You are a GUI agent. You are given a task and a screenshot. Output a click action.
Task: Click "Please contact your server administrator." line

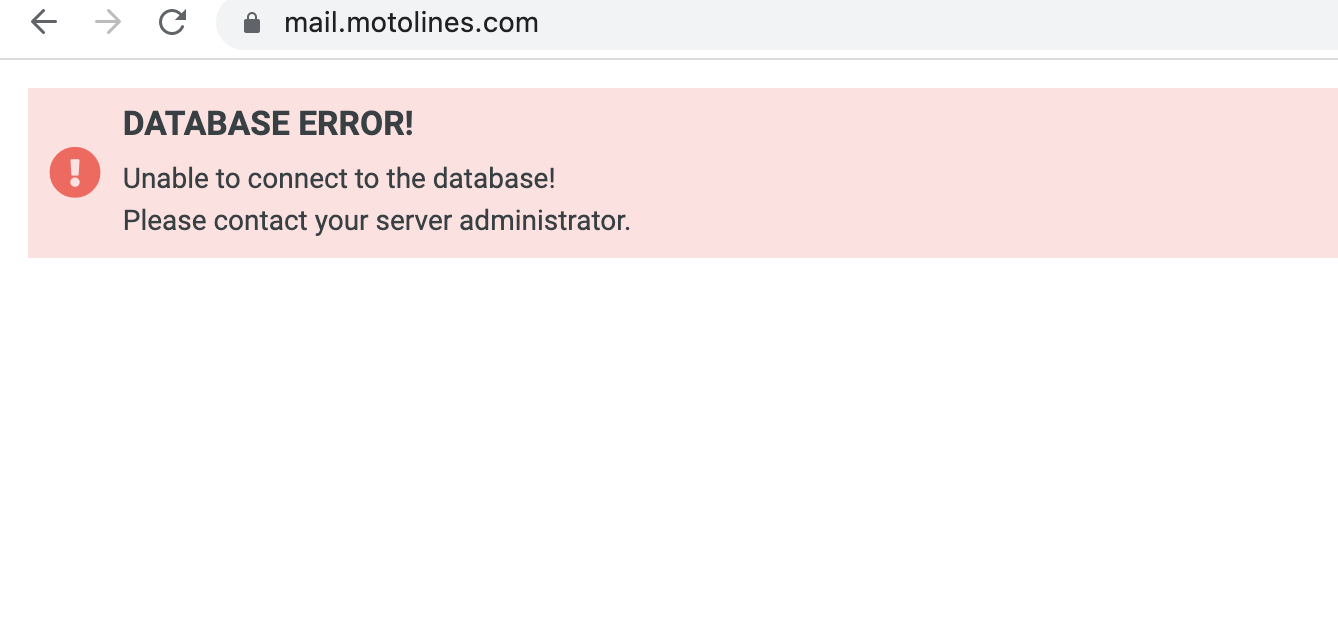tap(376, 220)
